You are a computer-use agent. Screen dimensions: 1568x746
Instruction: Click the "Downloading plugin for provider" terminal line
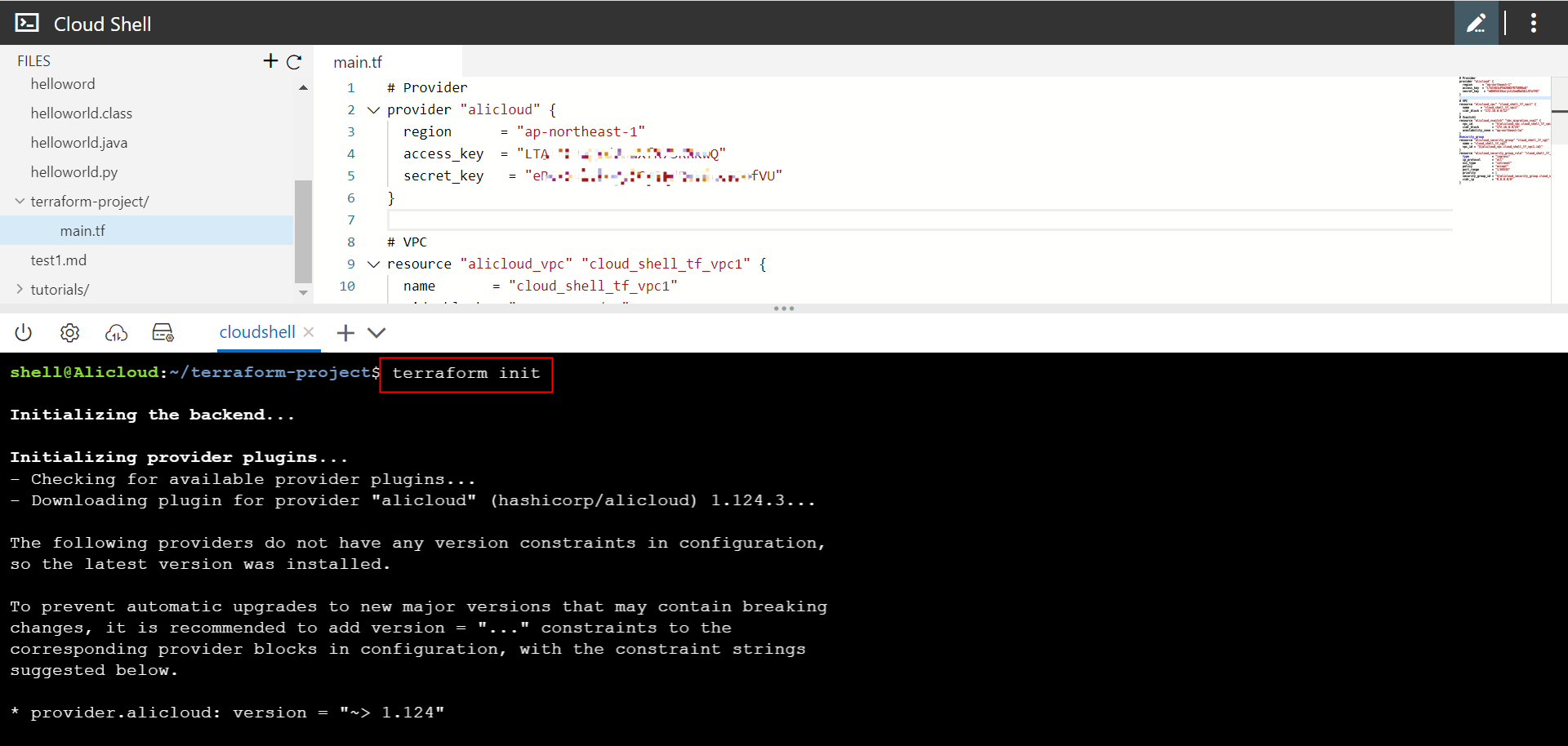412,500
